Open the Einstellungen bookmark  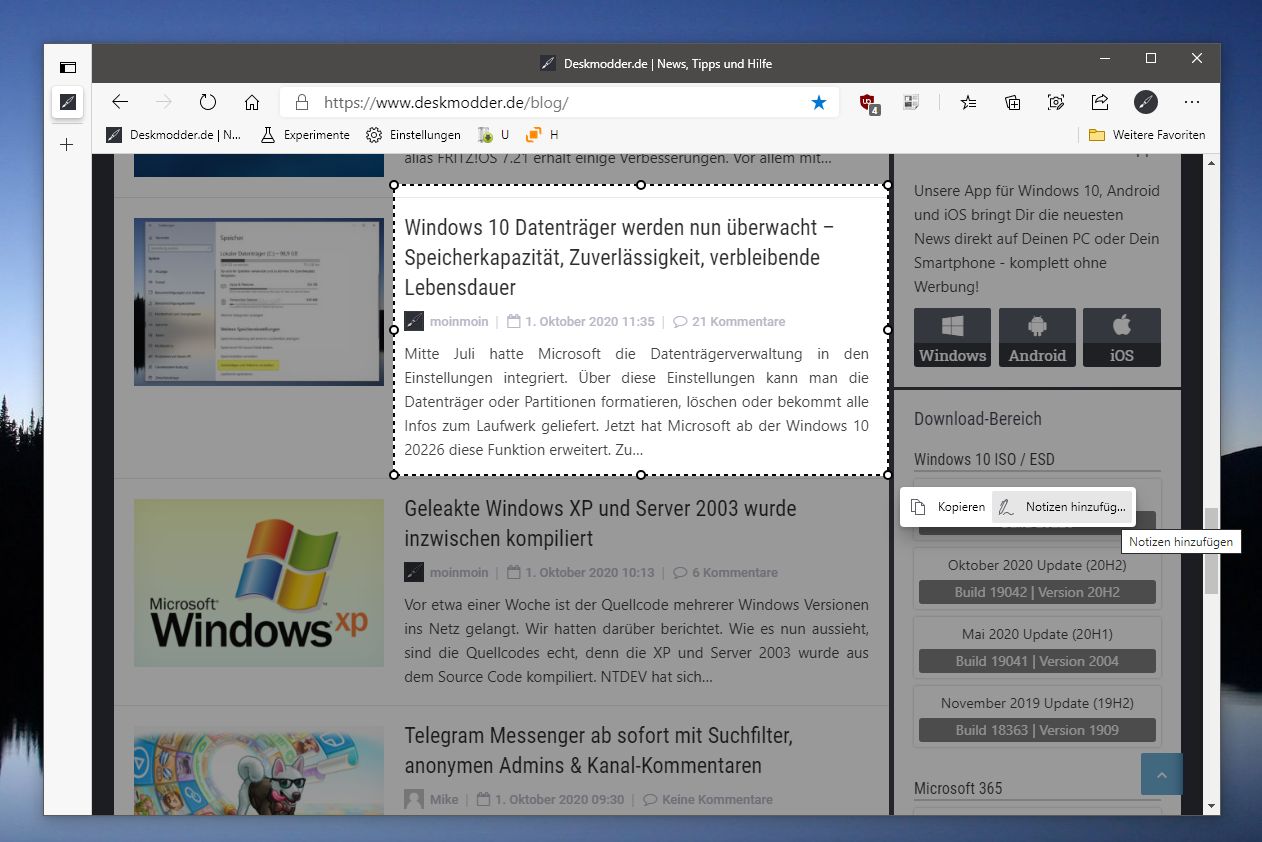[x=413, y=135]
